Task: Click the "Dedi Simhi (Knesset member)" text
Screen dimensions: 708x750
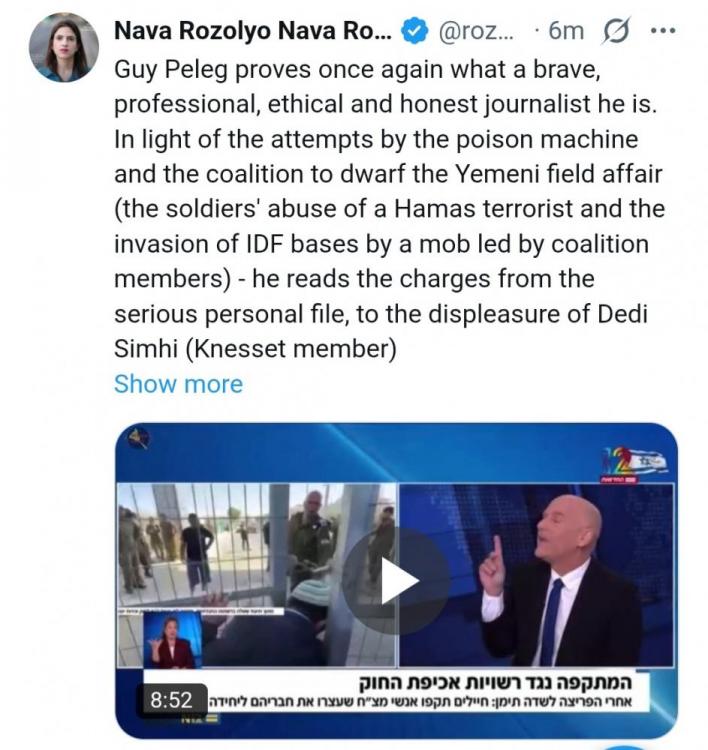Action: (256, 350)
